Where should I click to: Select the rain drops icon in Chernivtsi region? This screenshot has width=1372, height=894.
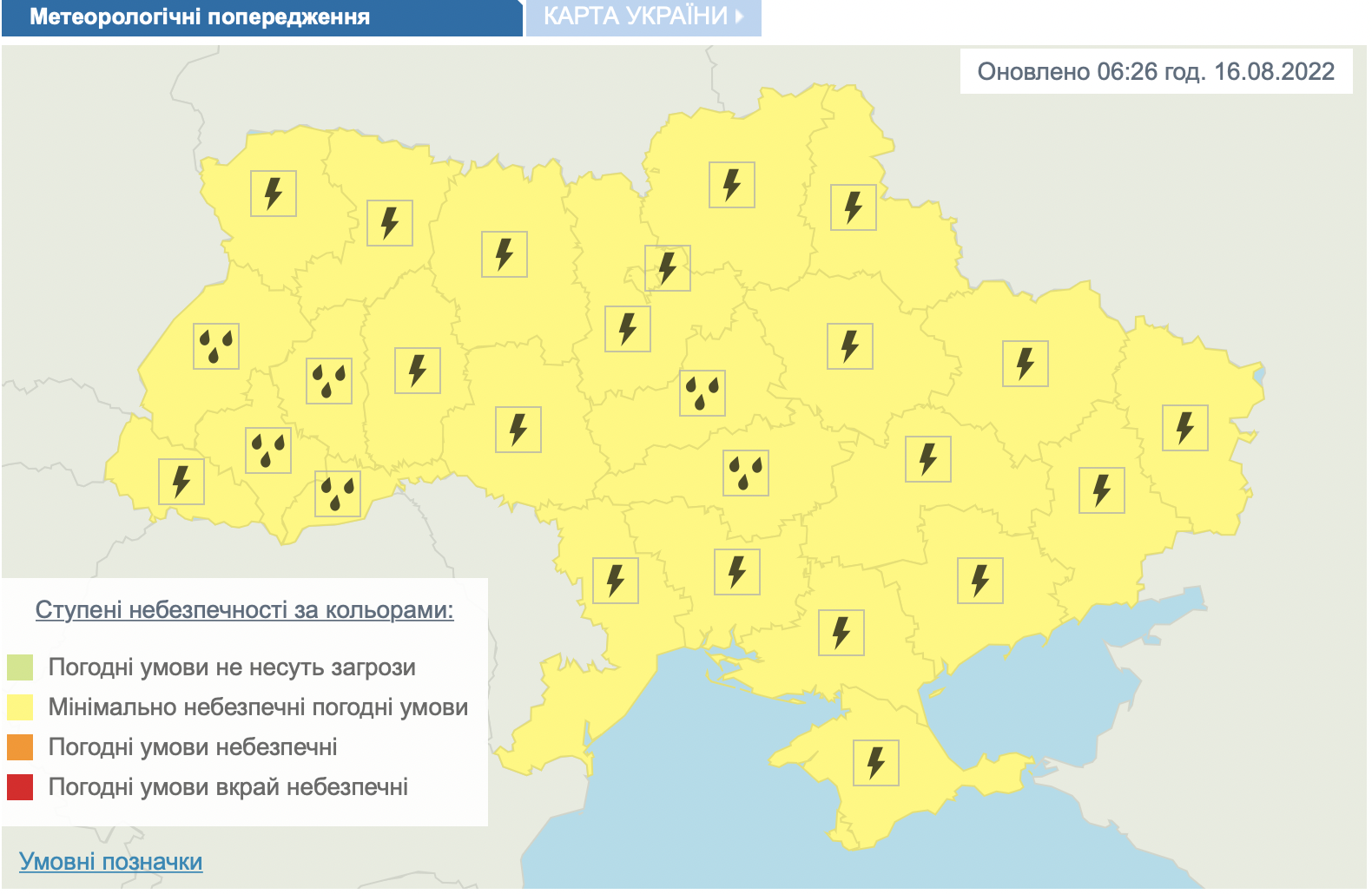coord(337,495)
